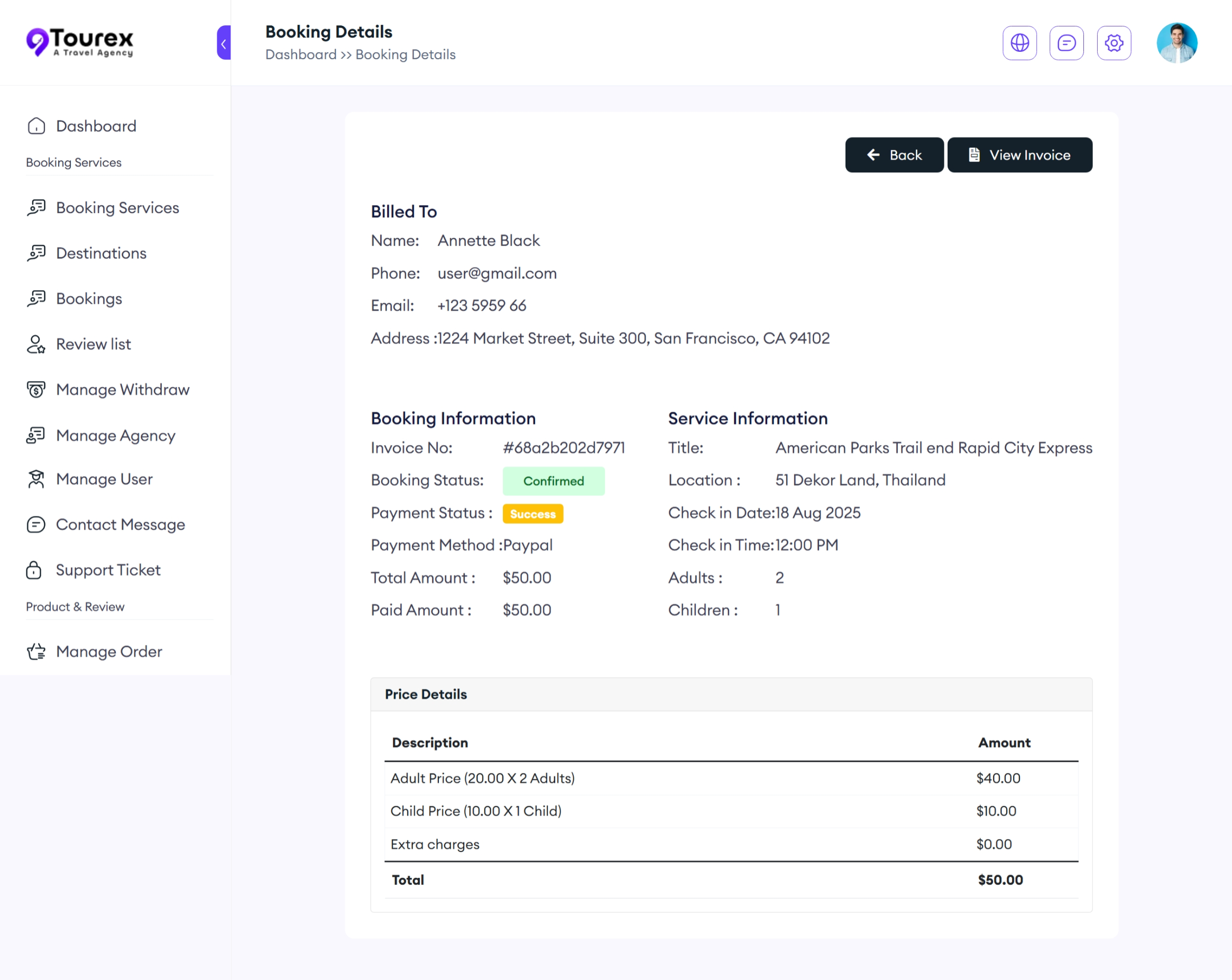The image size is (1232, 980).
Task: Click the Support Ticket lock icon
Action: (x=34, y=570)
